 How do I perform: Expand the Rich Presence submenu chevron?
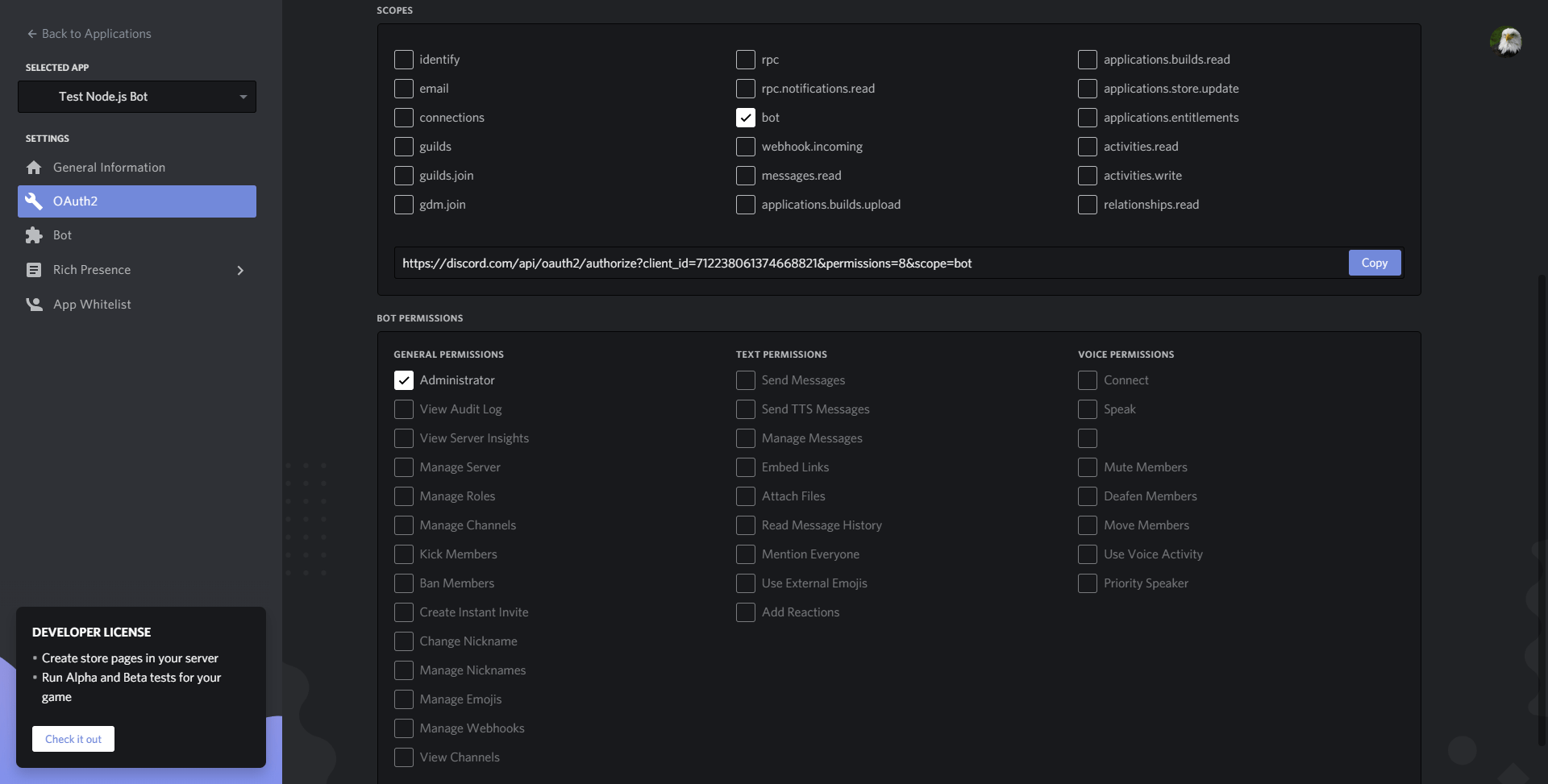[240, 270]
